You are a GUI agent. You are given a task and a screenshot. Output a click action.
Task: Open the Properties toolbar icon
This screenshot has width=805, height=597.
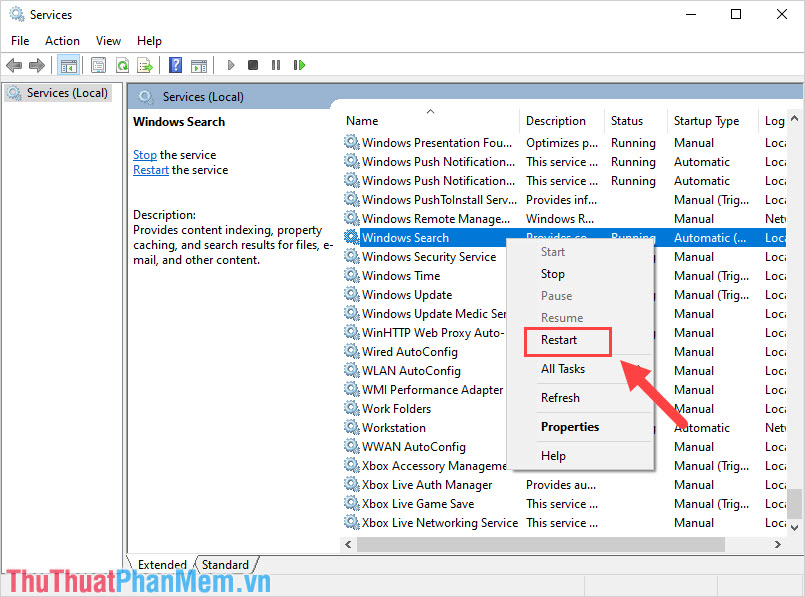coord(97,64)
